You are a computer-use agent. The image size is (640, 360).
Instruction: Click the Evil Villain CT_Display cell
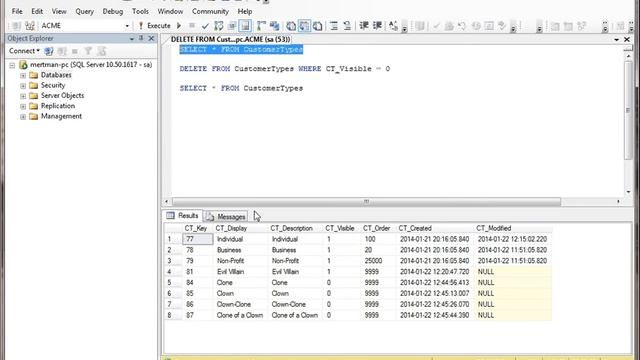click(x=240, y=271)
